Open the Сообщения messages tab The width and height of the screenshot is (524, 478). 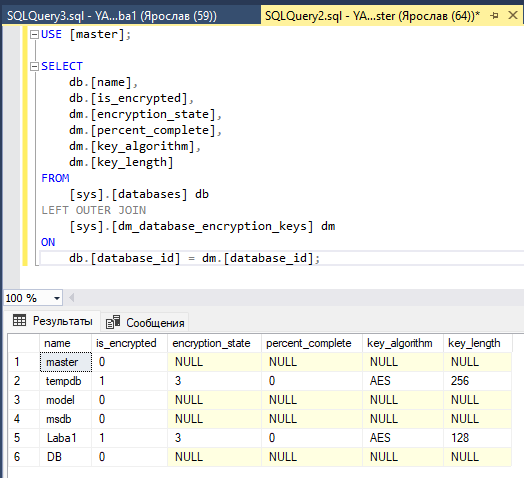145,323
